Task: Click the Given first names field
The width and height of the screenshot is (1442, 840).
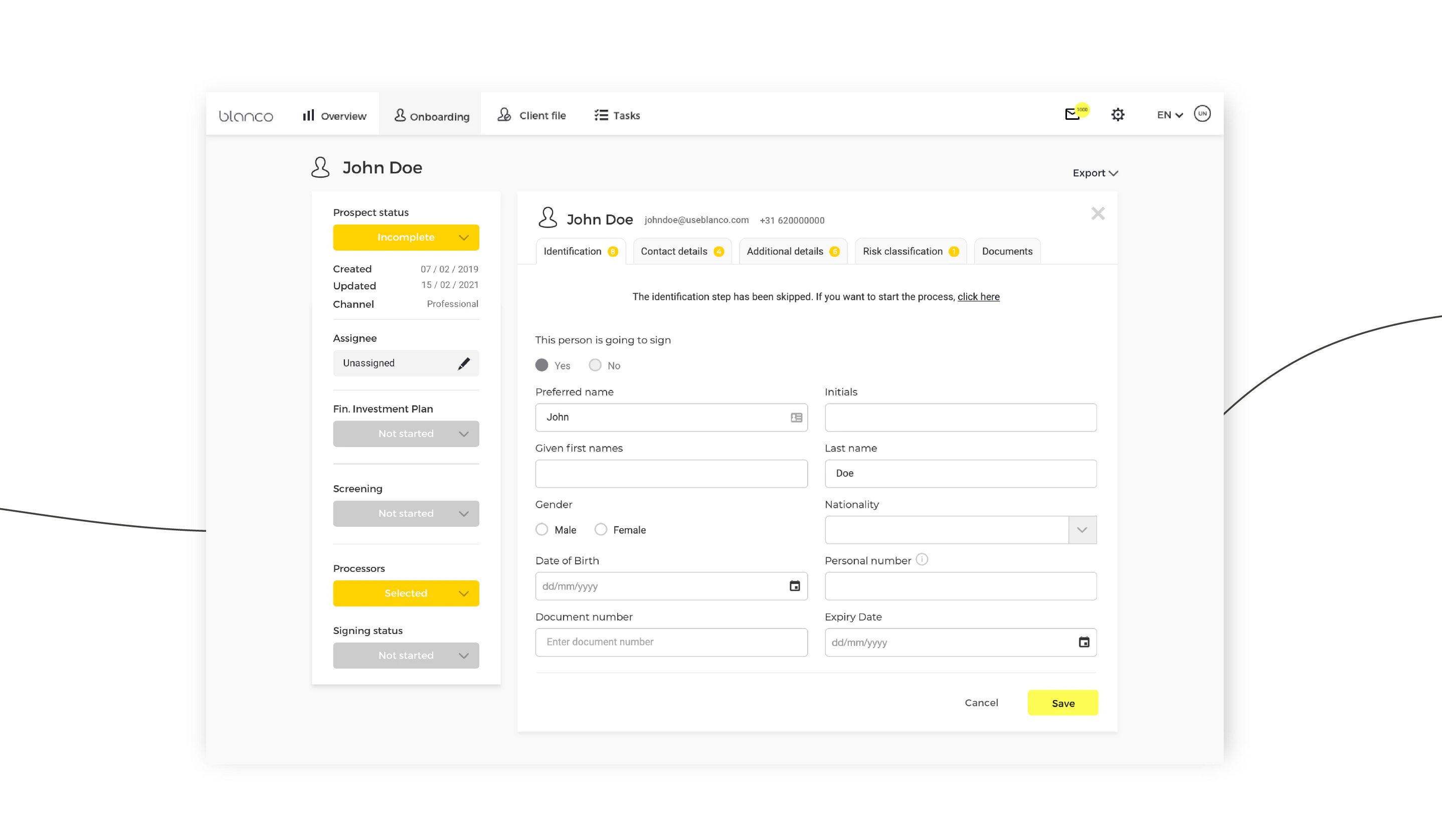Action: [671, 474]
